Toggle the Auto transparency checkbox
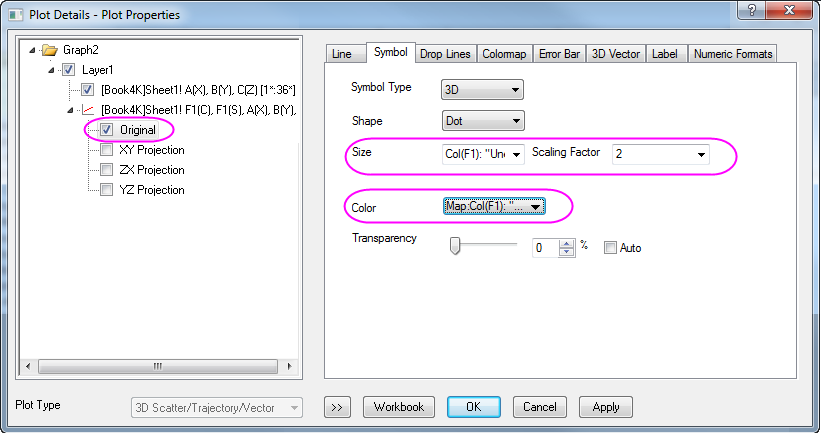821x433 pixels. 610,247
